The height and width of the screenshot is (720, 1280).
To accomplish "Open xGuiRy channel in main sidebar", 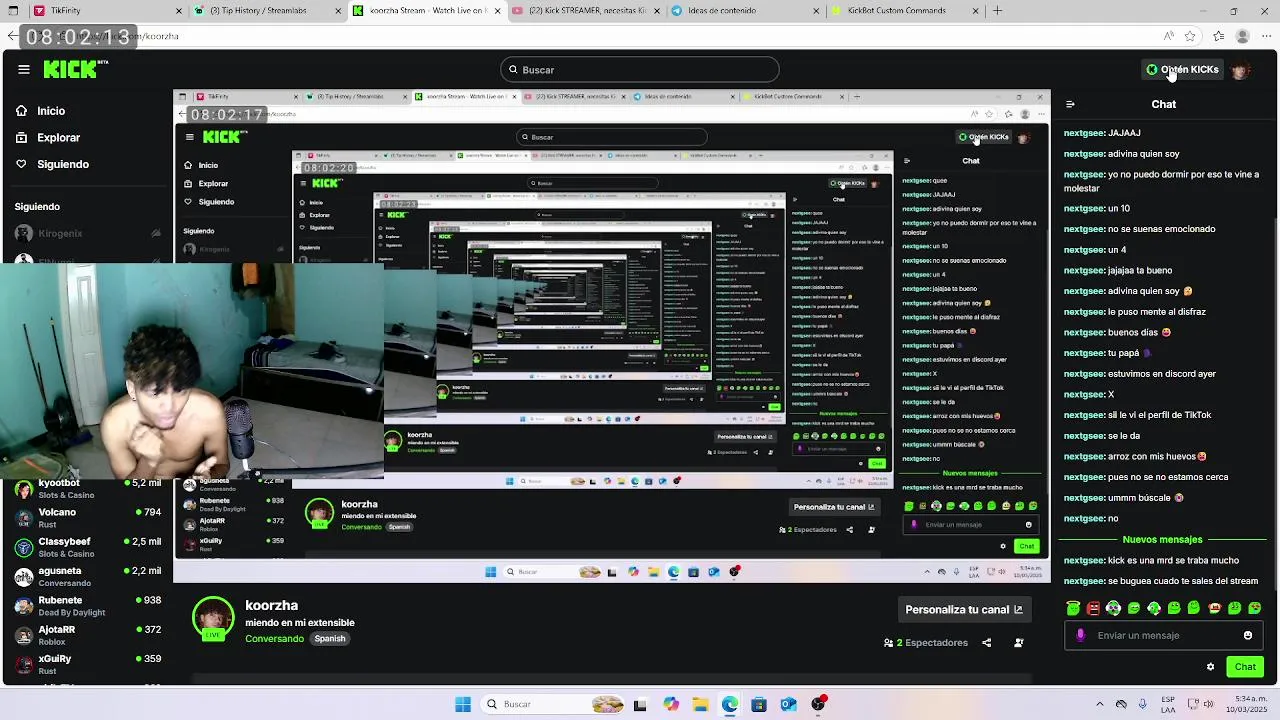I will [88, 664].
